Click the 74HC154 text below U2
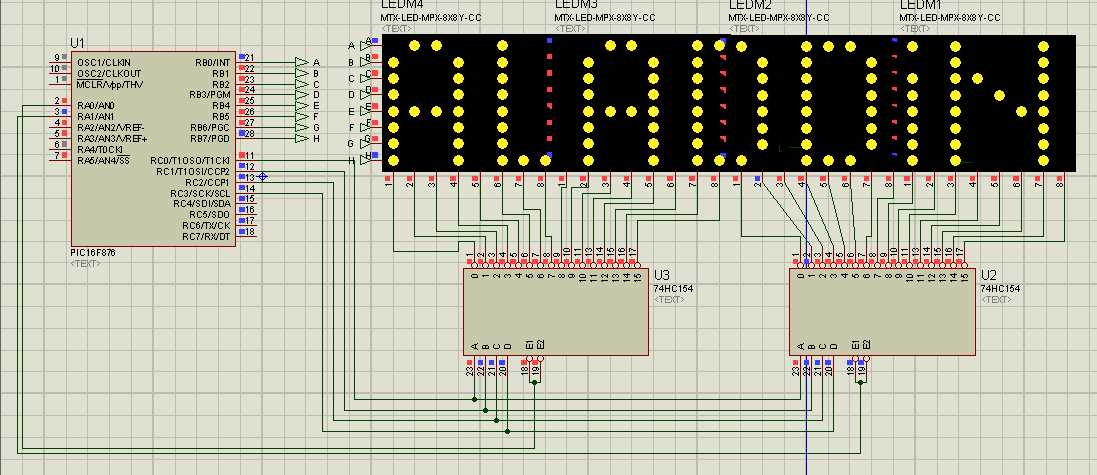 (1000, 288)
